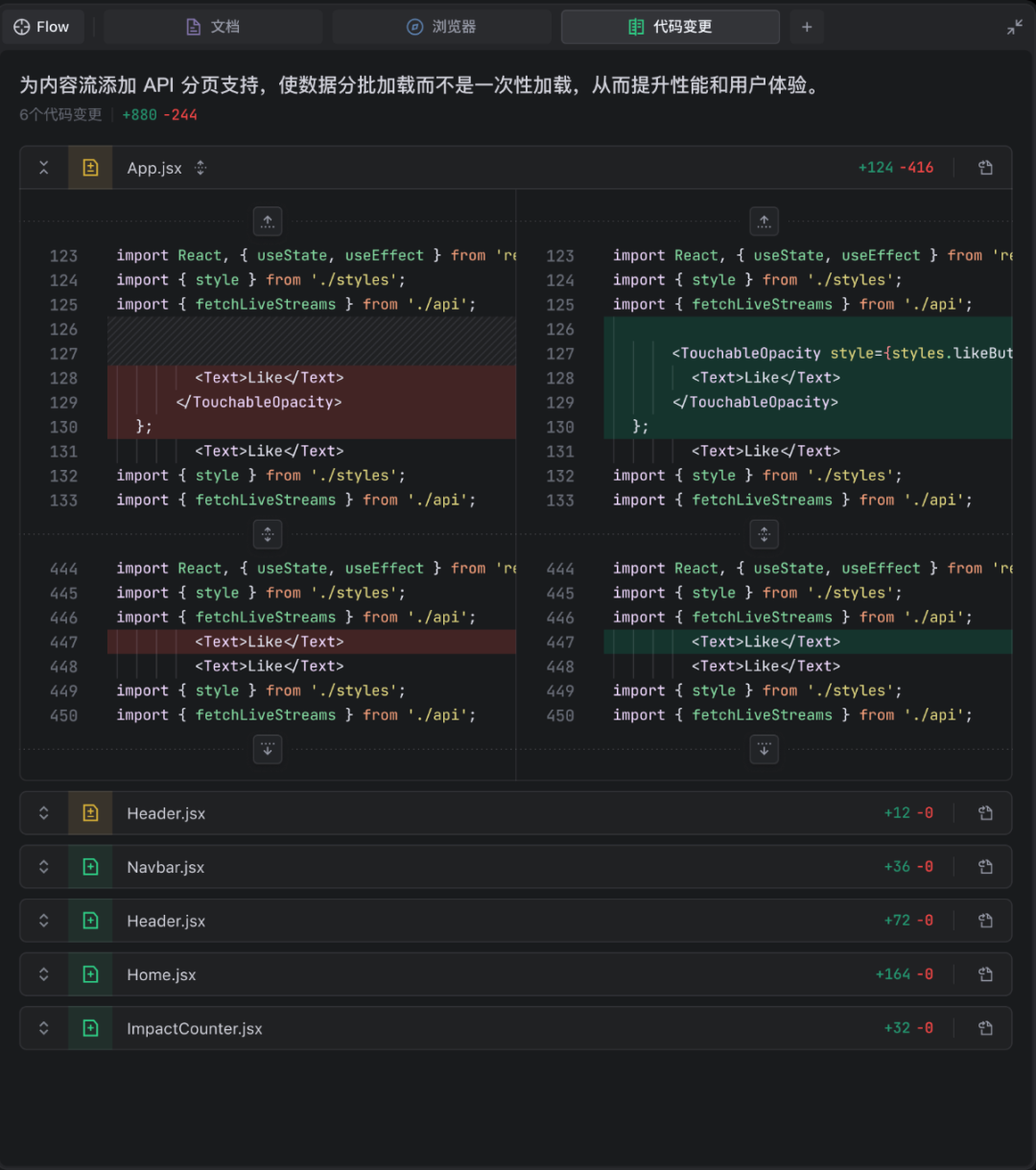
Task: Click modified file icon of Header.jsx +12 row
Action: coord(90,813)
